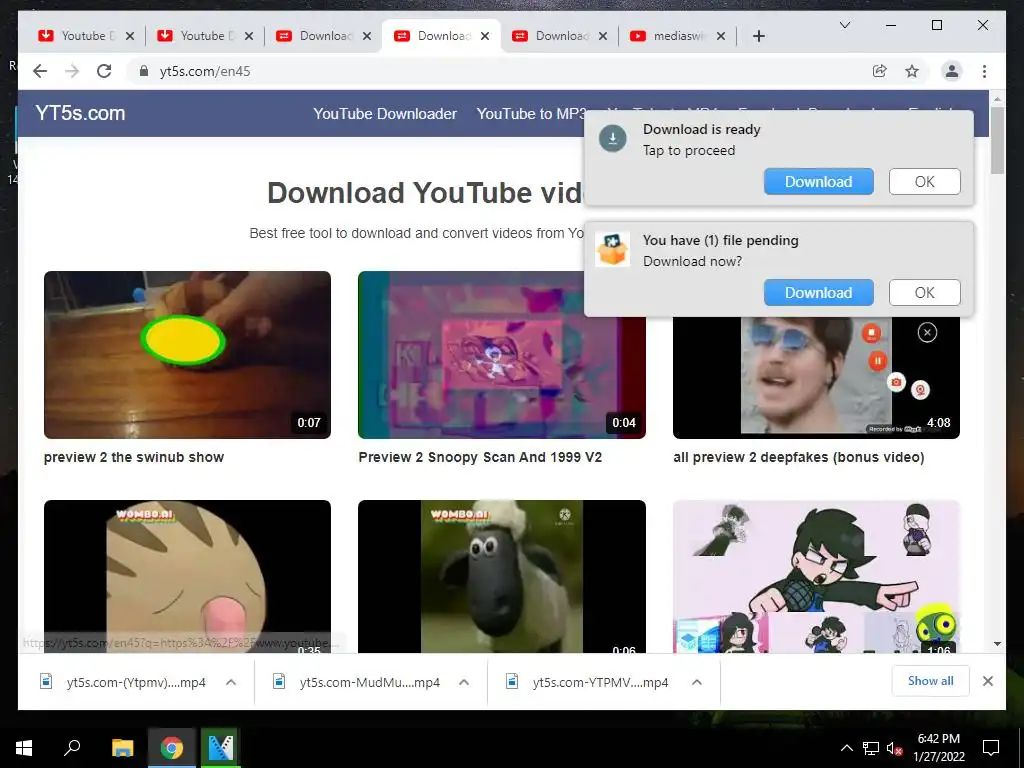The image size is (1024, 768).
Task: Click the muted volume tray icon
Action: click(894, 748)
